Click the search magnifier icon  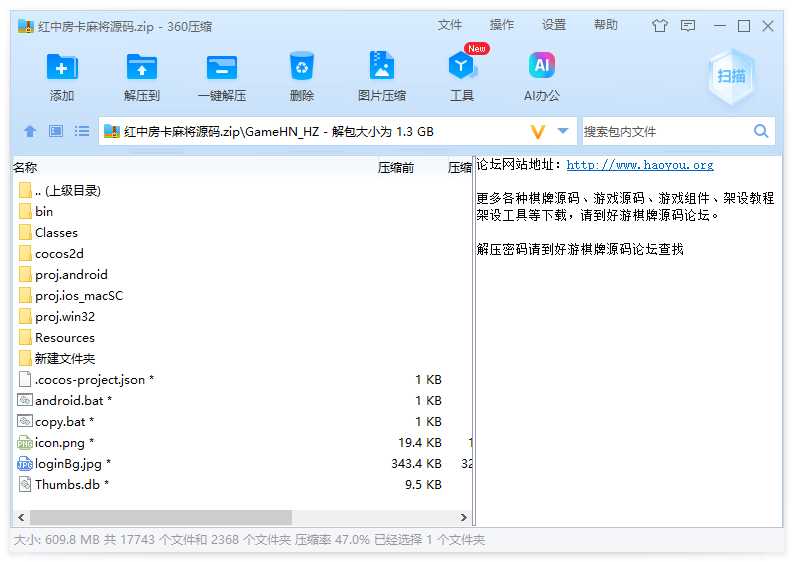point(761,131)
